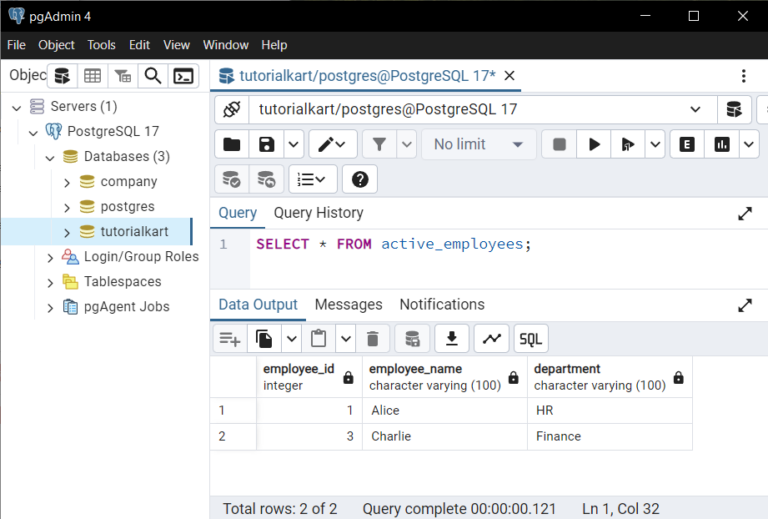
Task: Click the Explain Analyze chart button
Action: click(722, 144)
